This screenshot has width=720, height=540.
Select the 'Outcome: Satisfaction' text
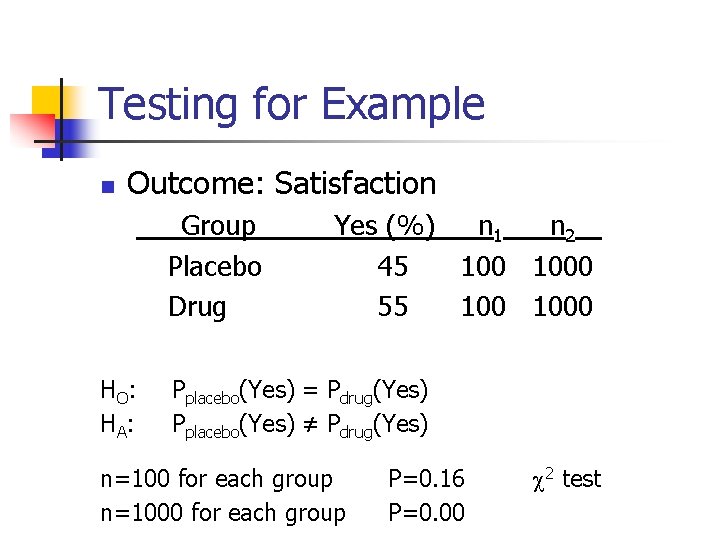point(282,184)
